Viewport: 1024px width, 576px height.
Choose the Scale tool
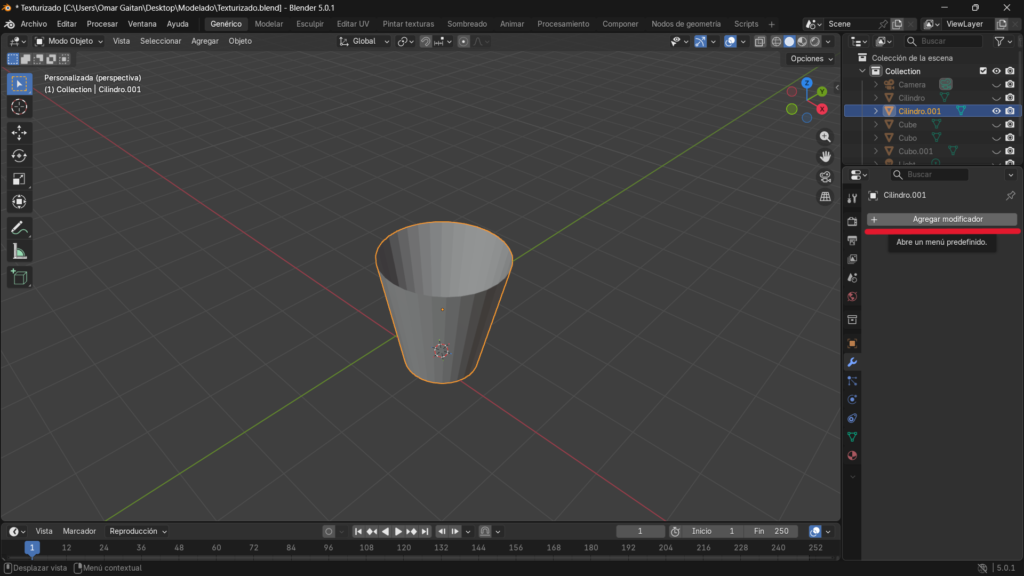point(19,179)
